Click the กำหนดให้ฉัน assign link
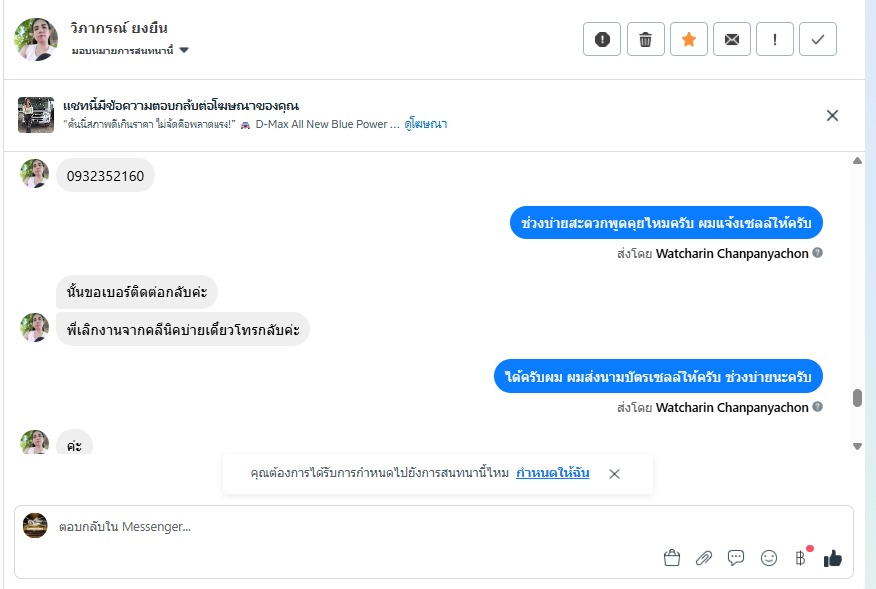This screenshot has width=876, height=589. click(552, 473)
